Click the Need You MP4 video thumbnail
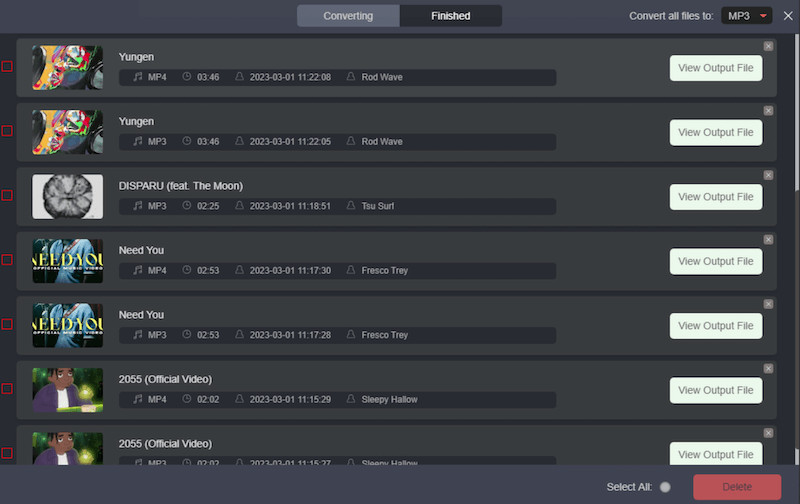 click(x=67, y=261)
